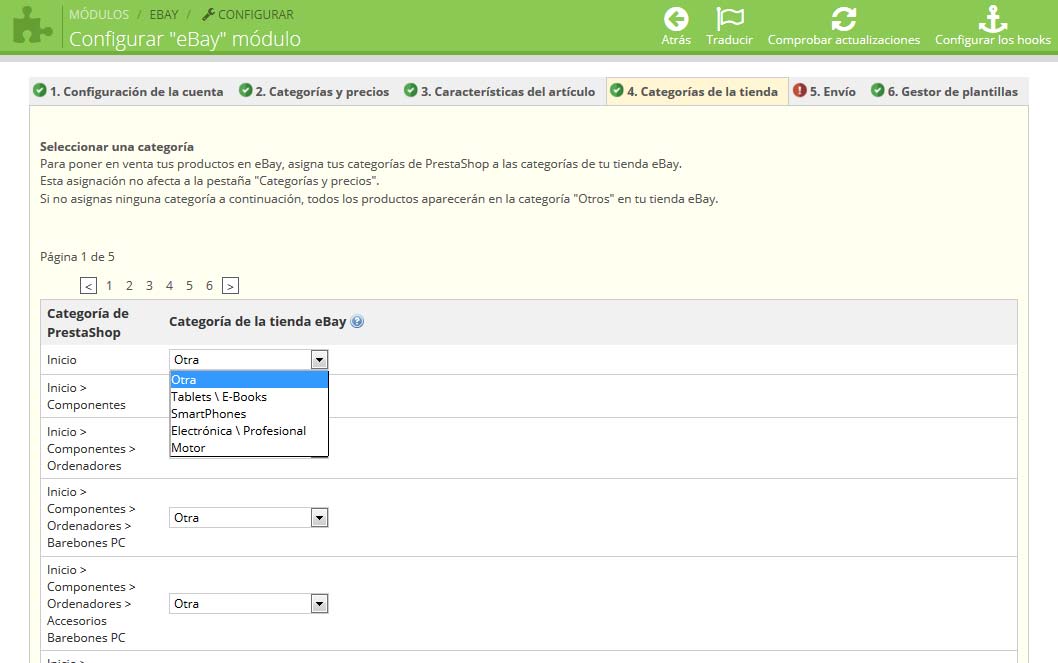Viewport: 1058px width, 663px height.
Task: Click the Comprobar actualizaciones label
Action: 843,40
